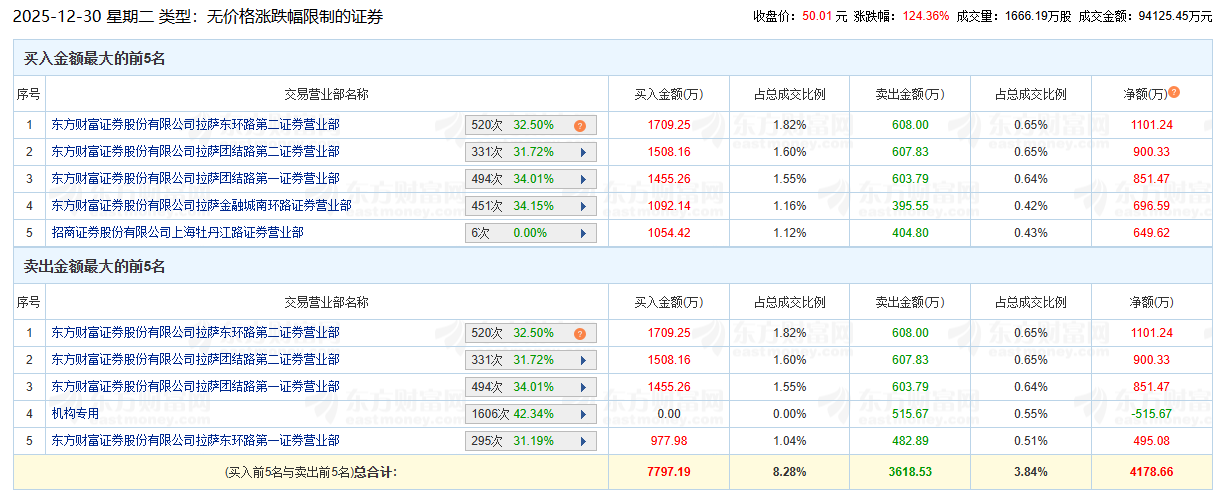This screenshot has height=499, width=1226.
Task: Click the arrow icon next to 6次 0.00%
Action: click(x=580, y=233)
